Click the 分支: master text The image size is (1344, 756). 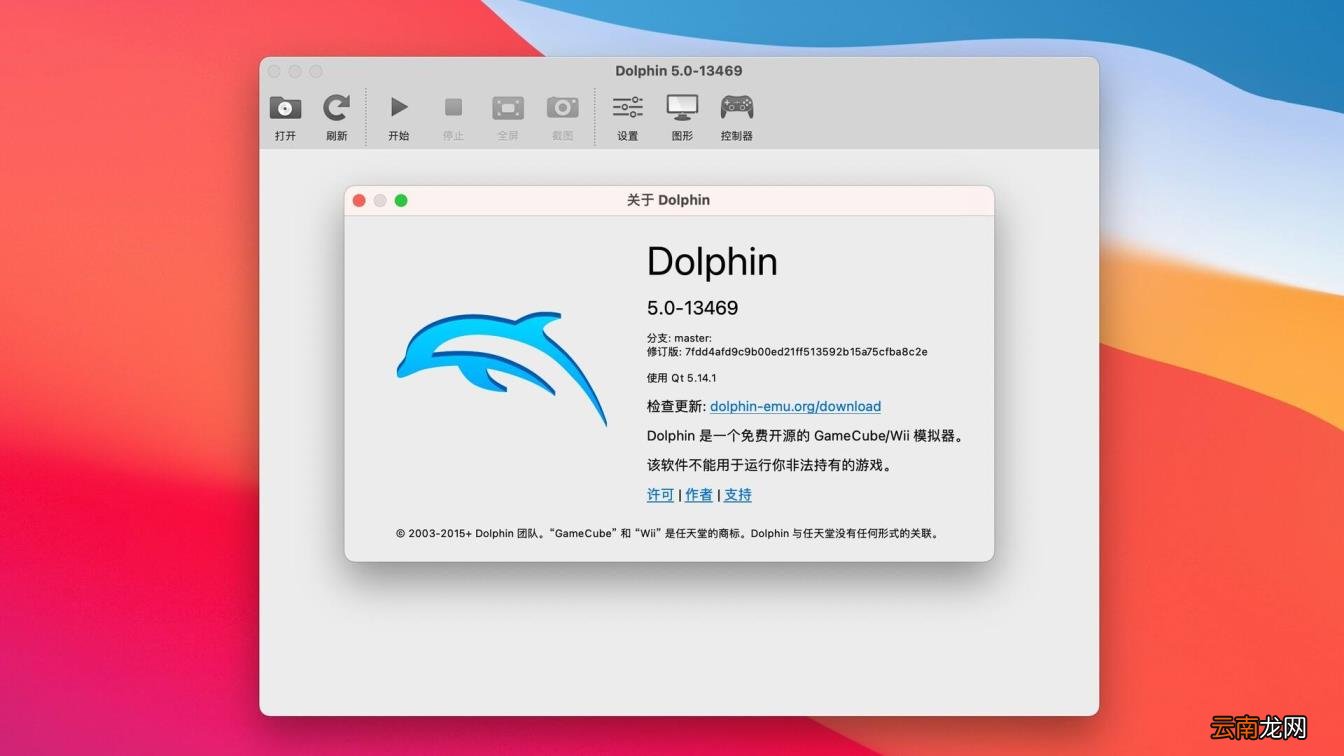click(x=679, y=338)
